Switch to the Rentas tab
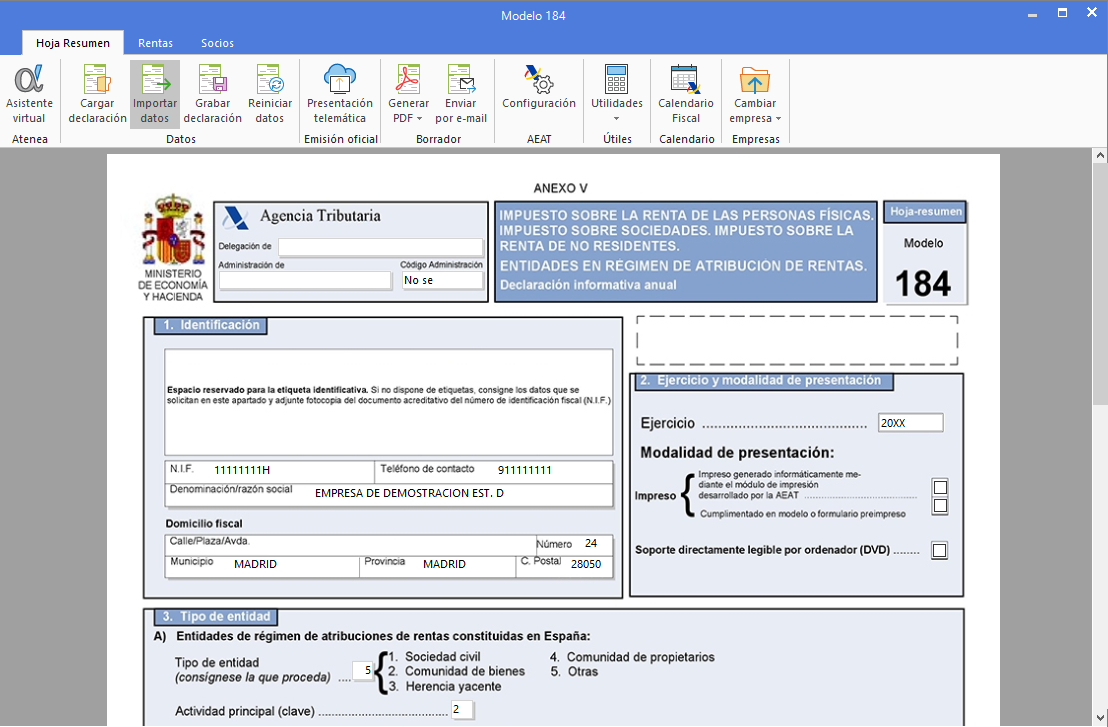 tap(155, 43)
